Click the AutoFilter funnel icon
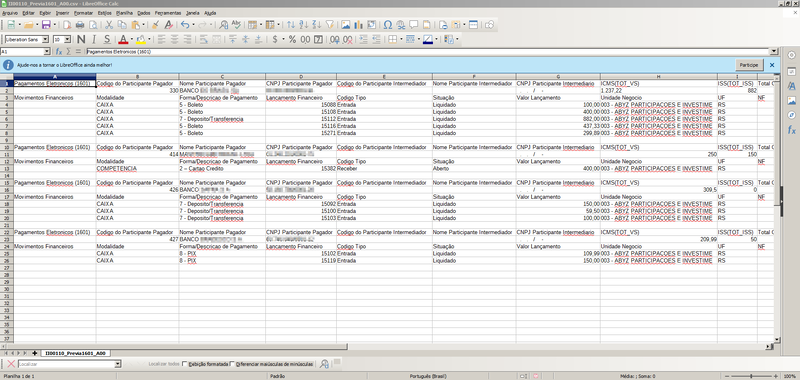800x380 pixels. click(x=330, y=24)
